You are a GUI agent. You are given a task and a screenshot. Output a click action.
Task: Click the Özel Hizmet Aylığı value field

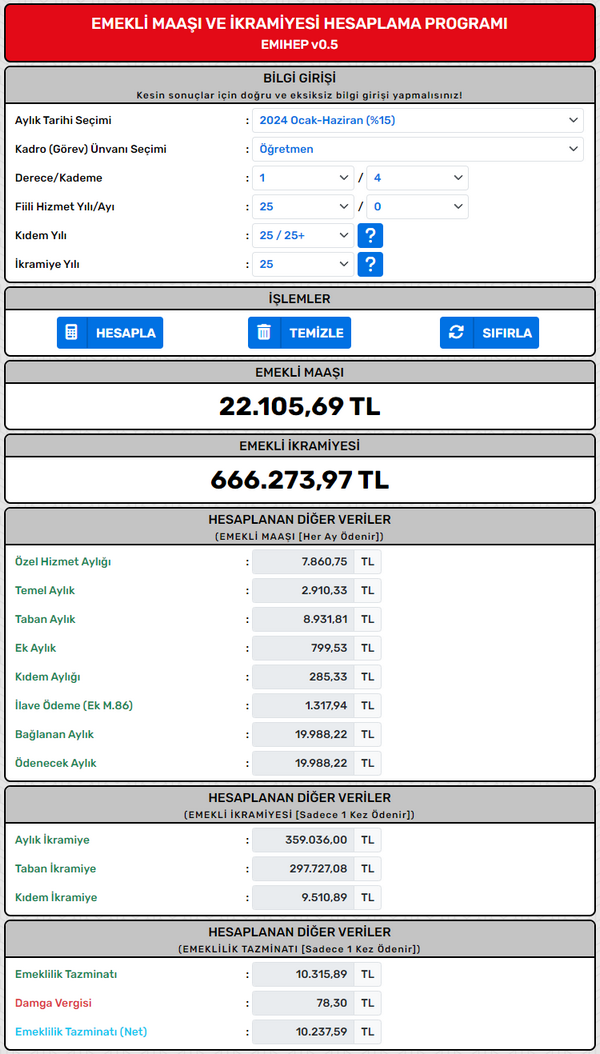303,562
